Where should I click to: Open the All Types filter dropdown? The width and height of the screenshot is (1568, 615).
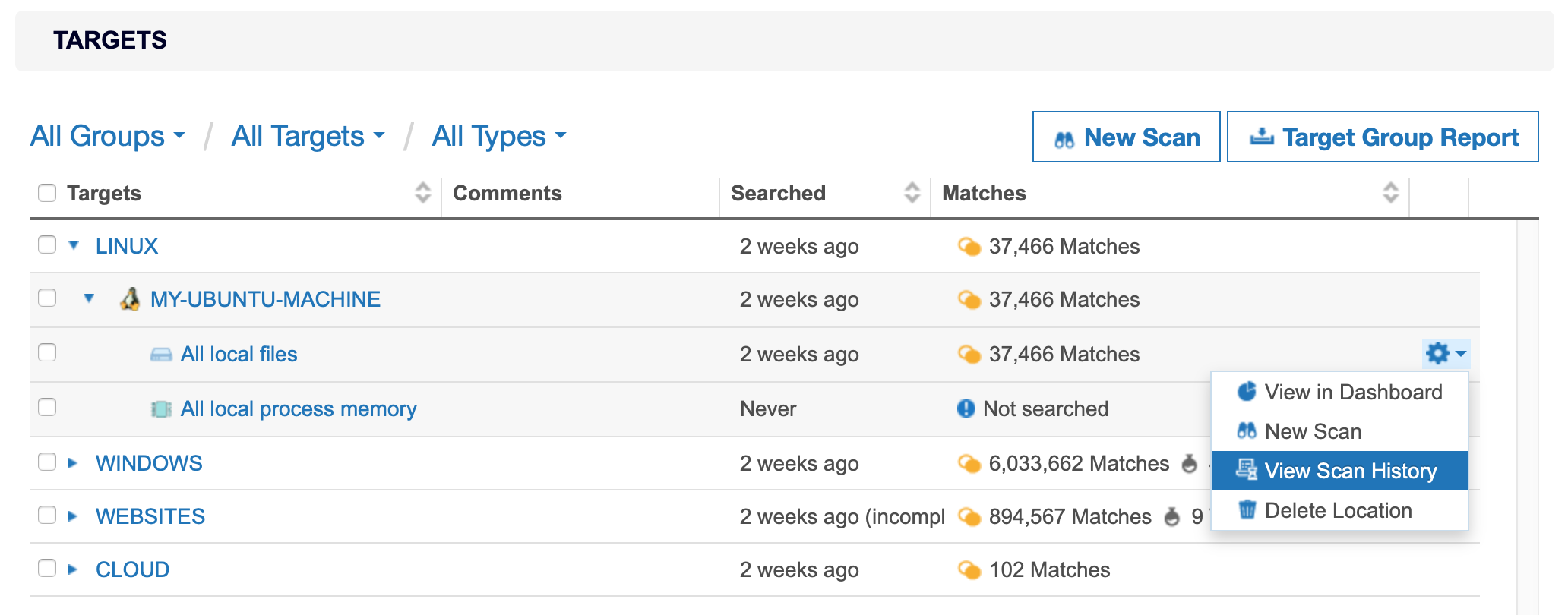498,137
